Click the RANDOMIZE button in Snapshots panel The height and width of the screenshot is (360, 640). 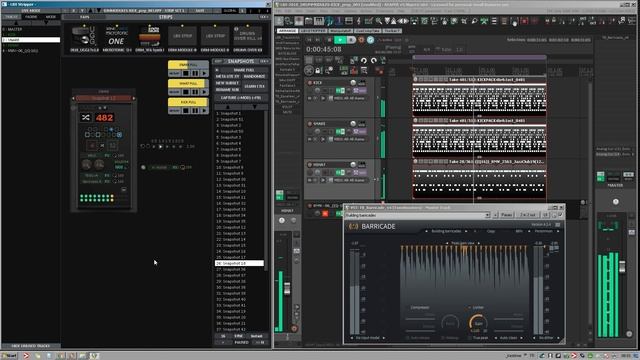pyautogui.click(x=254, y=77)
